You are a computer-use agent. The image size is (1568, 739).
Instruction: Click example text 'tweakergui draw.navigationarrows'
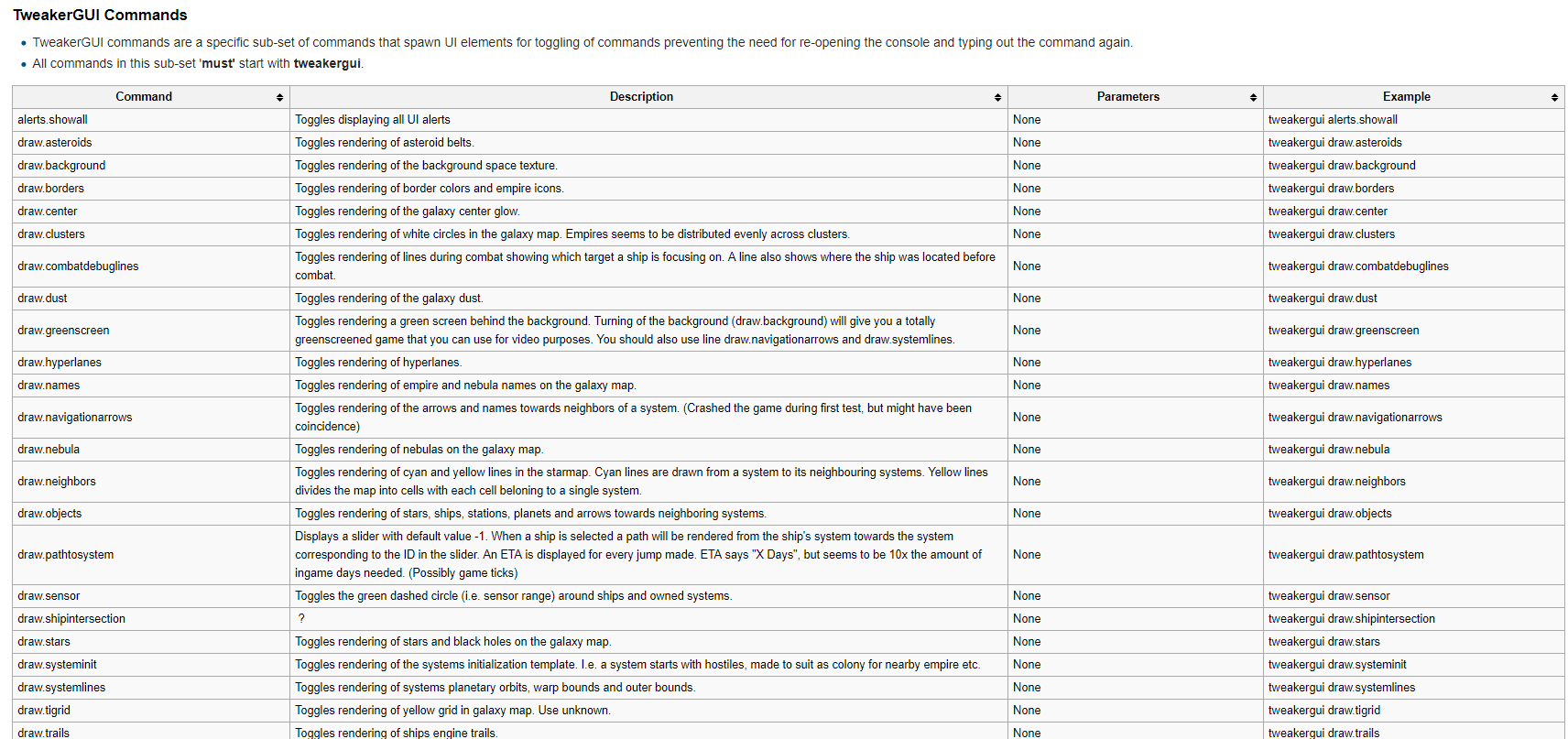click(x=1355, y=418)
